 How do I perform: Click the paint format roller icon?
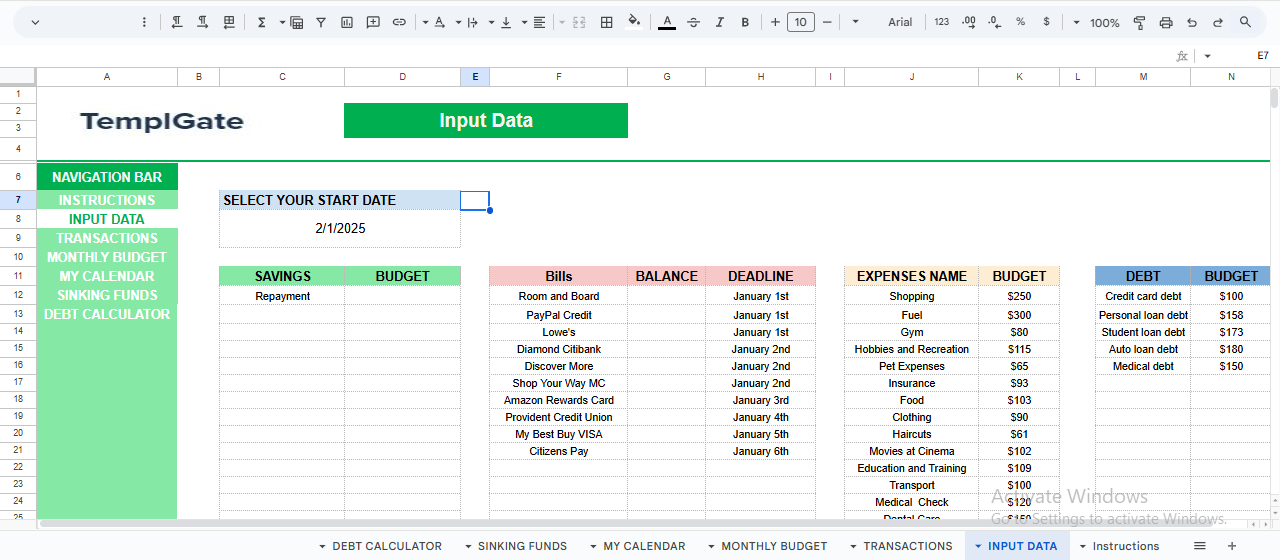coord(1139,22)
